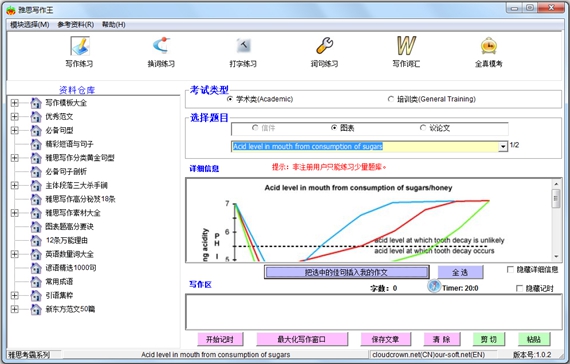Expand the 引语集粹 tree node
Screen dimensions: 570x364
[15, 295]
